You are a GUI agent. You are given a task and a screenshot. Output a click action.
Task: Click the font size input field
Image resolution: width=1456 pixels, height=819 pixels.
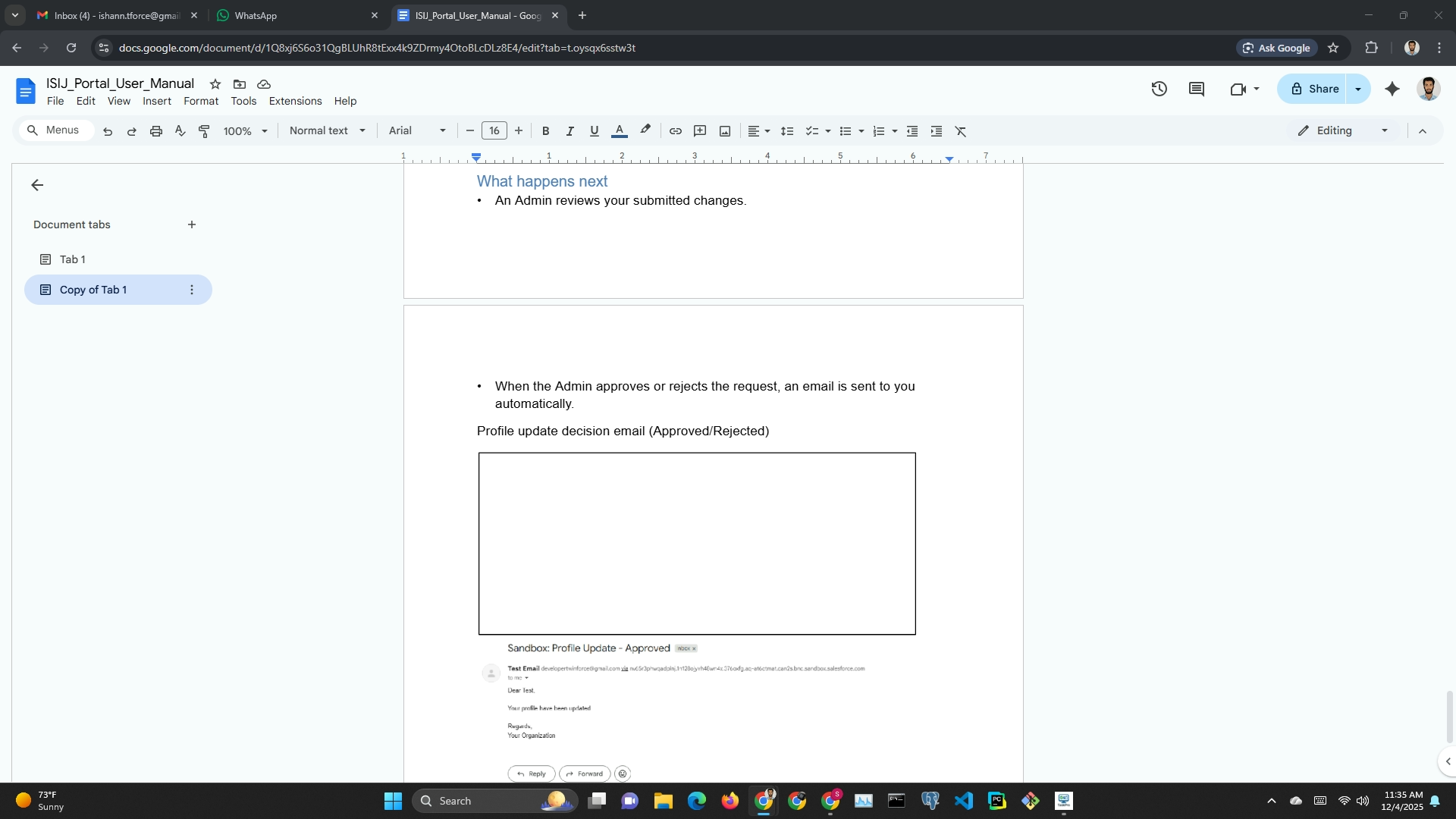(494, 130)
